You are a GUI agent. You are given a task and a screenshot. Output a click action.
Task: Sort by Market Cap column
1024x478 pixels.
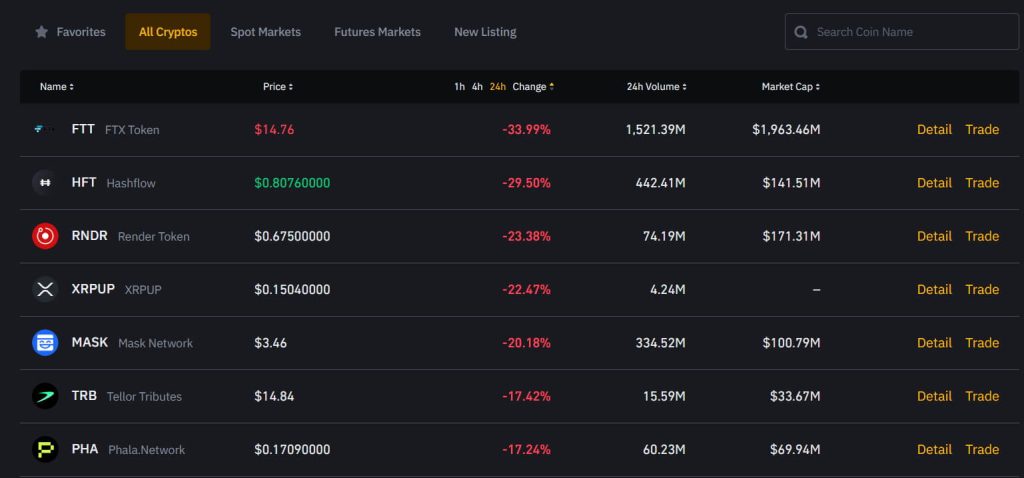[791, 87]
